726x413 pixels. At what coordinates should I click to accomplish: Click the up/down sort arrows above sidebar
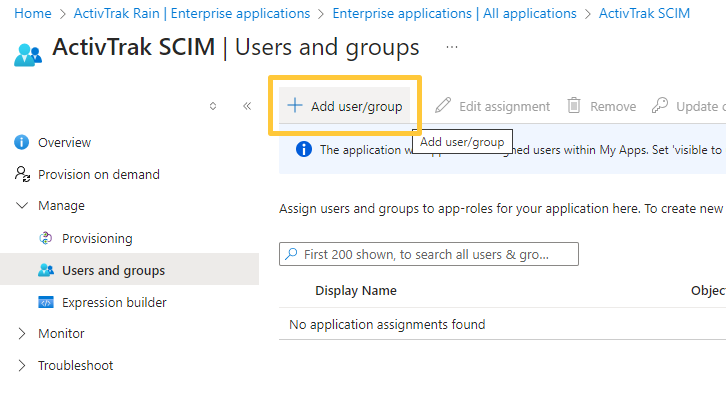pos(213,106)
